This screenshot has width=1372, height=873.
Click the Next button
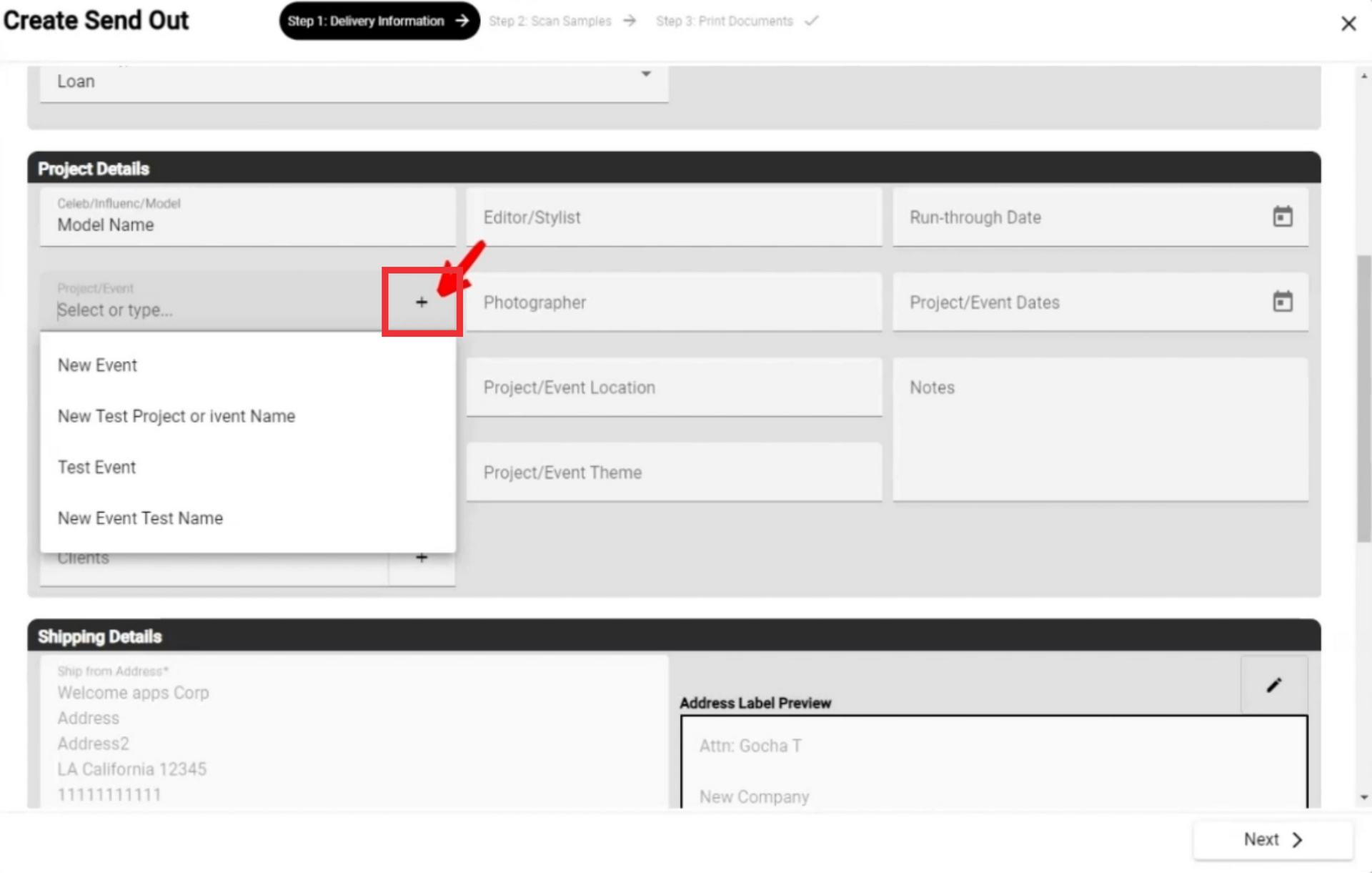coord(1273,839)
